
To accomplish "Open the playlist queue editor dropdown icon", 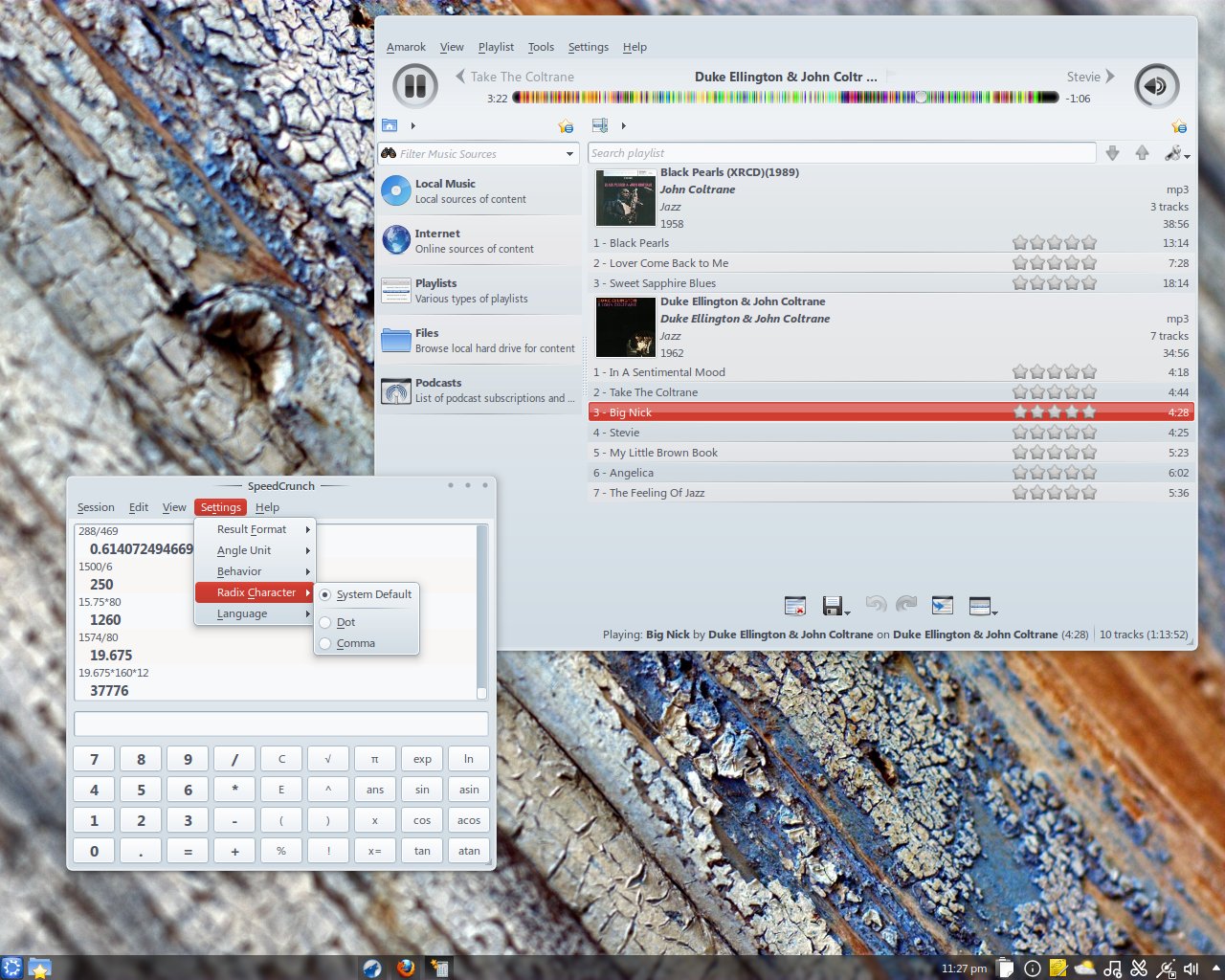I will coord(983,606).
